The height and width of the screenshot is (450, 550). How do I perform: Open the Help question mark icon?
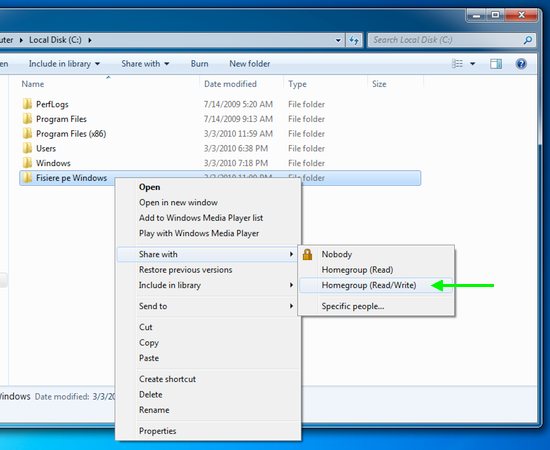tap(521, 64)
